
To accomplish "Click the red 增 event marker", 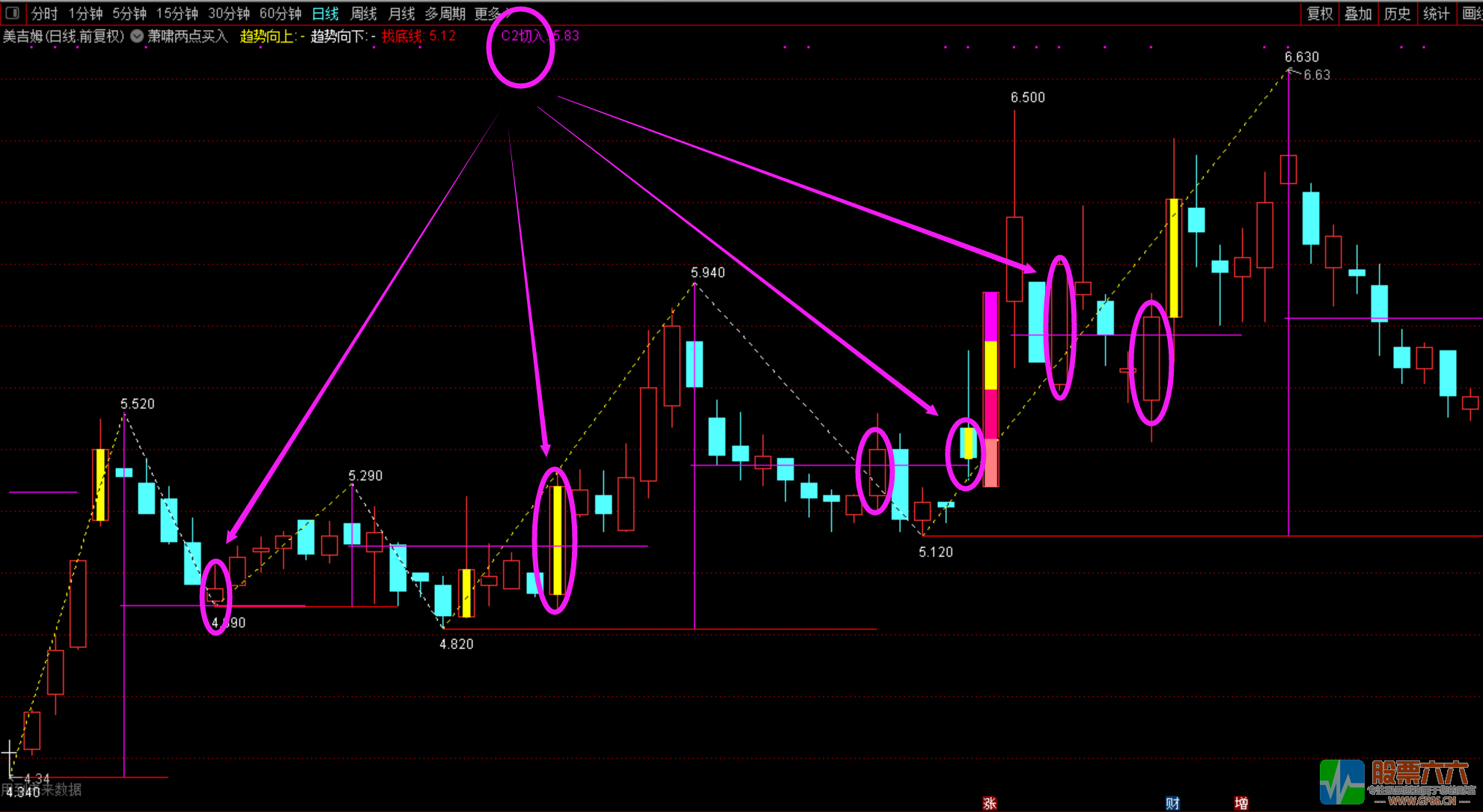I will coord(1241,803).
